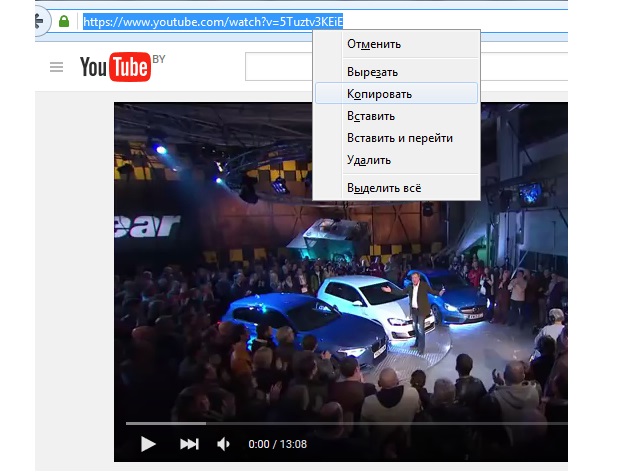Select Копировать from the context menu
The image size is (642, 472).
pyautogui.click(x=396, y=94)
